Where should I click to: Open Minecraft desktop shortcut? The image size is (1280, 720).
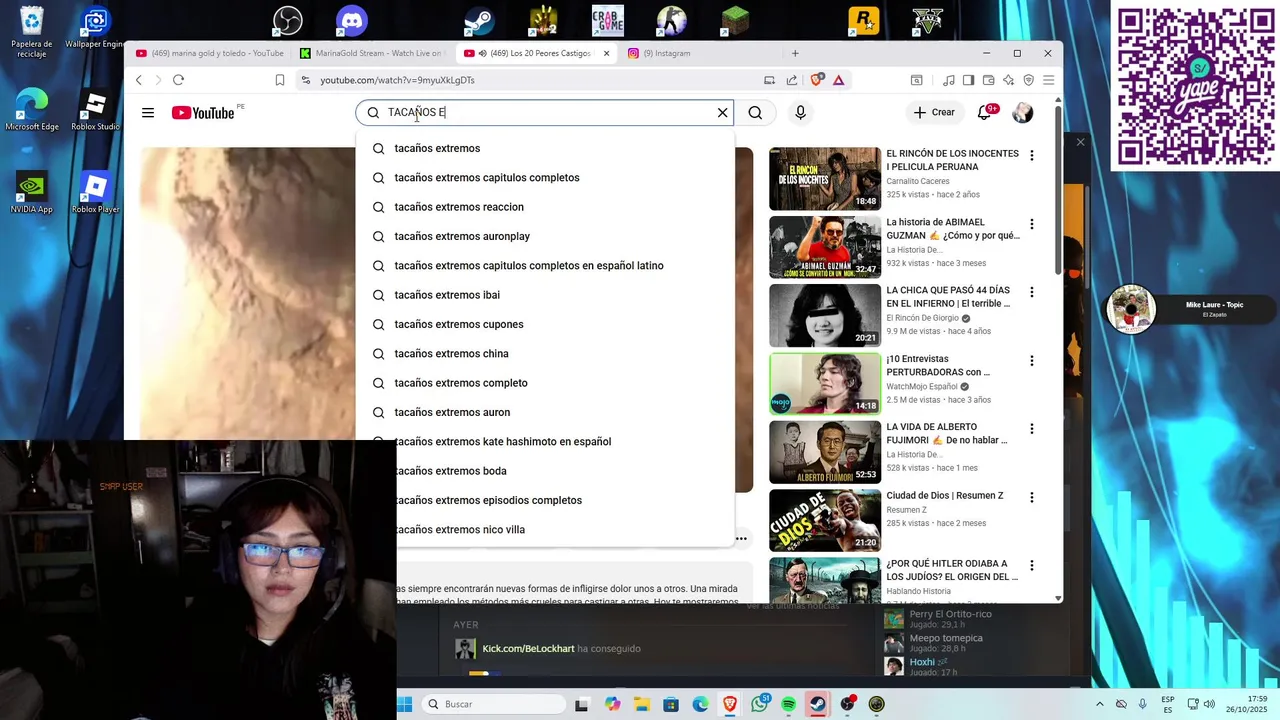(736, 20)
